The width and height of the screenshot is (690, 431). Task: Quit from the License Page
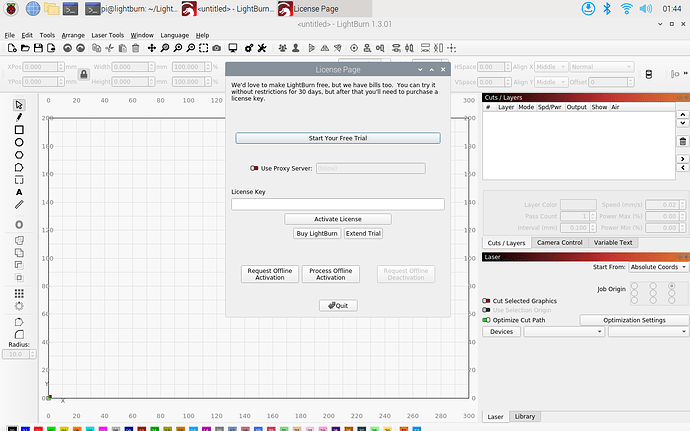[338, 306]
